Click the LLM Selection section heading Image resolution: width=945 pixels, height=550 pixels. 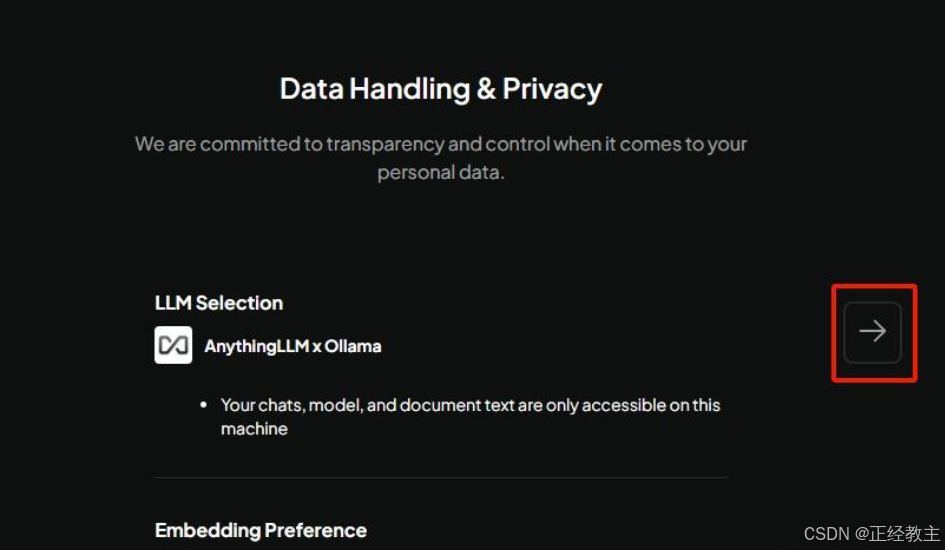tap(219, 302)
